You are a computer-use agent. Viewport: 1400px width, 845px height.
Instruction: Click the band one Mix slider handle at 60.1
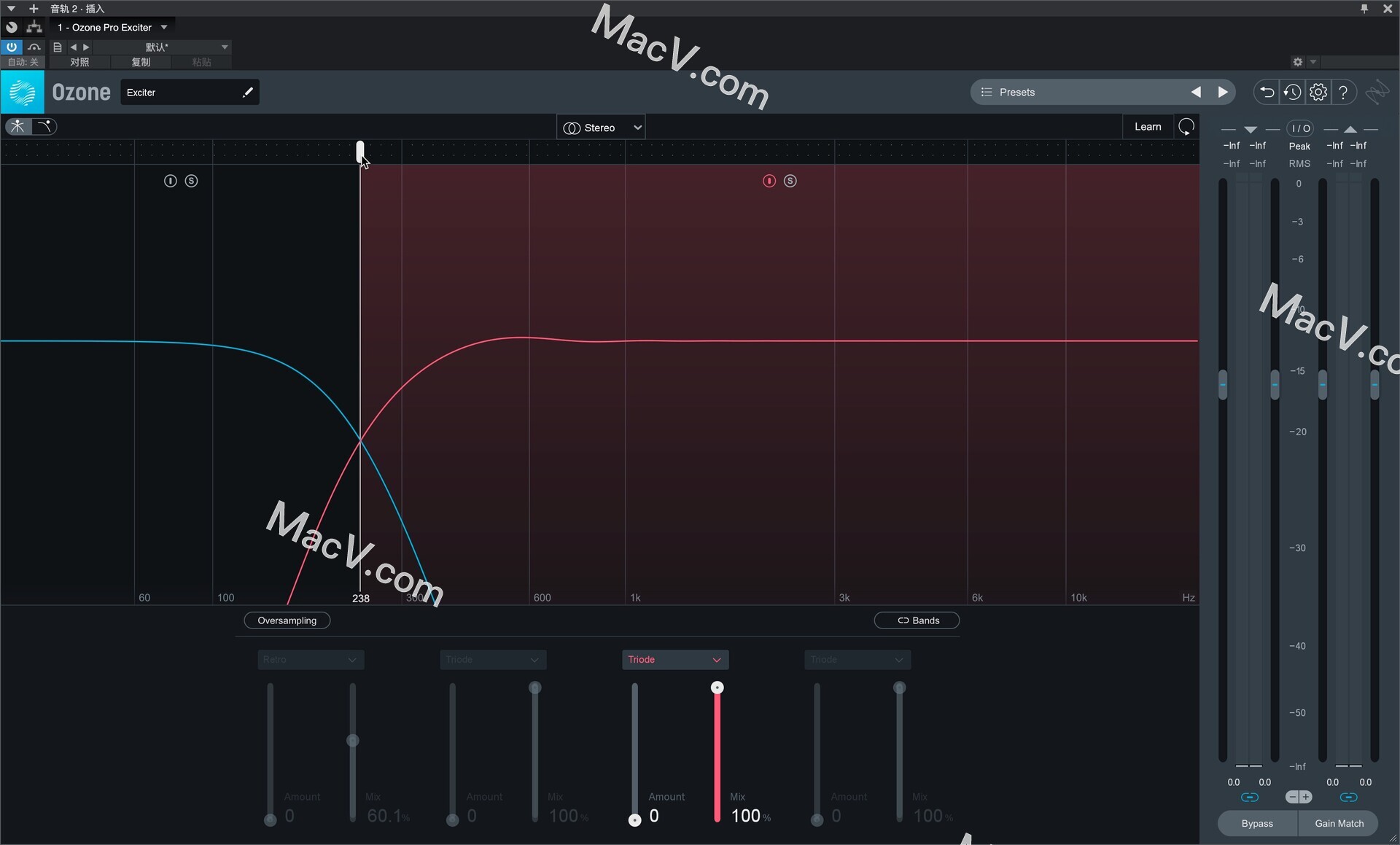click(353, 741)
